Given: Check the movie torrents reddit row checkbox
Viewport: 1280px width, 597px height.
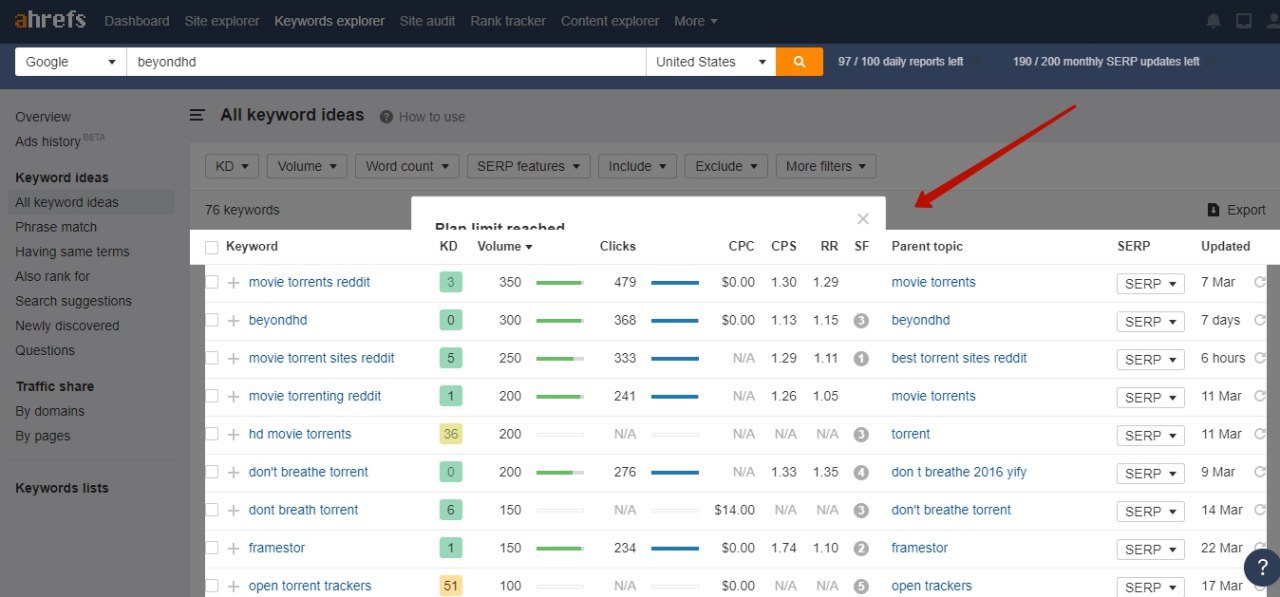Looking at the screenshot, I should 211,283.
